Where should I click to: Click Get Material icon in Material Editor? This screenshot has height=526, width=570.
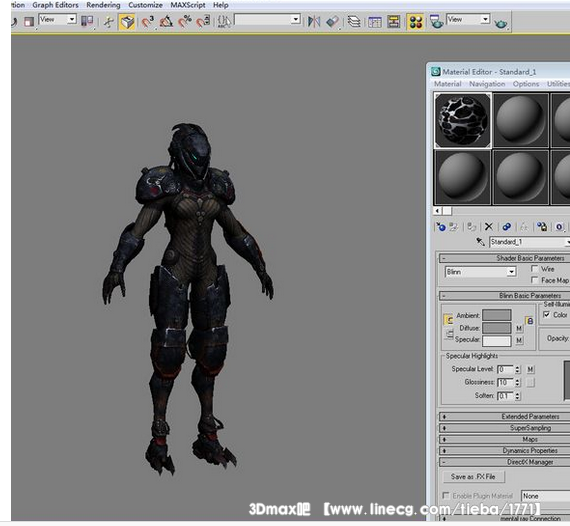pyautogui.click(x=441, y=227)
